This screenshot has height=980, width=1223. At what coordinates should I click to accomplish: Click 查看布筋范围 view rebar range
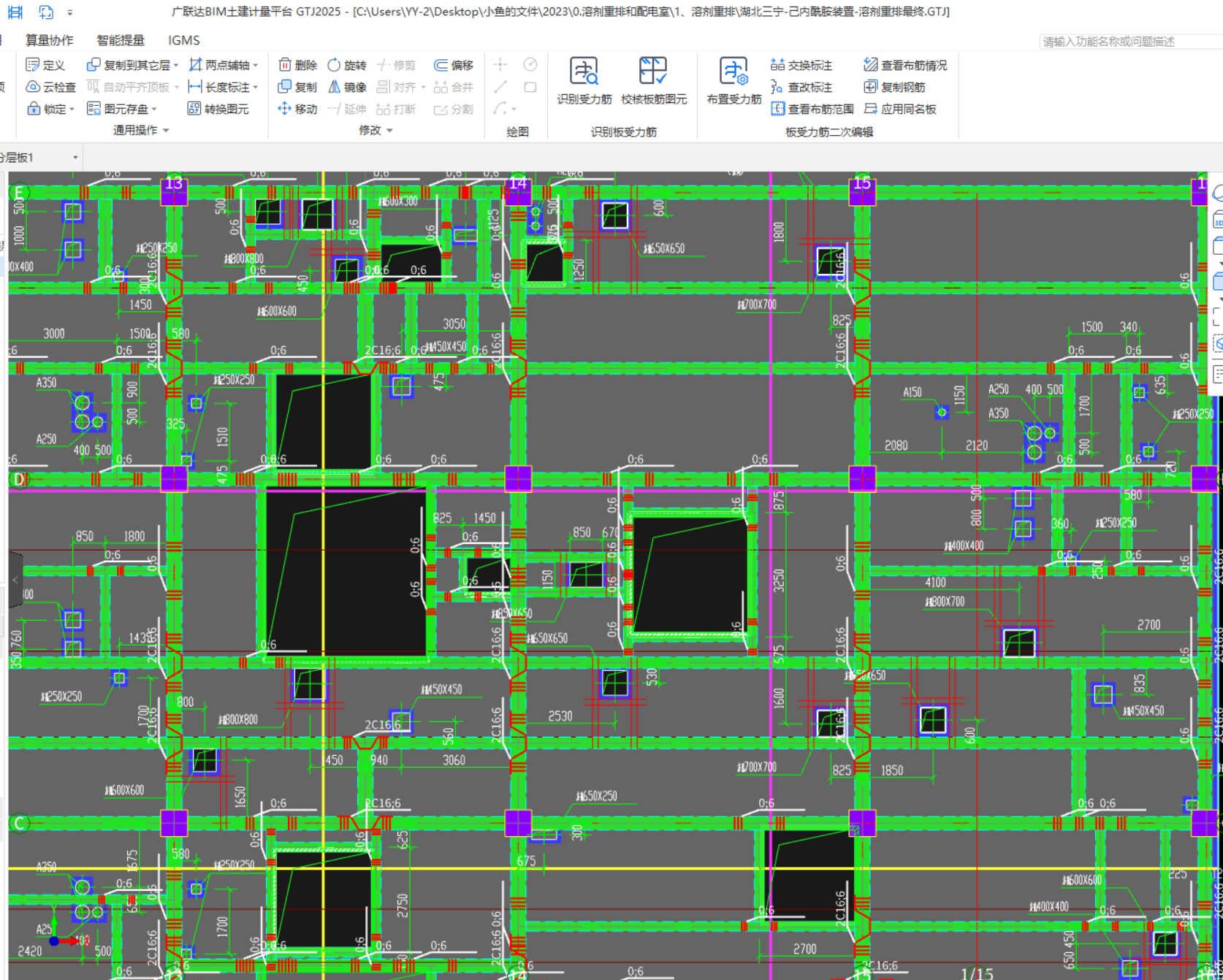tap(812, 109)
